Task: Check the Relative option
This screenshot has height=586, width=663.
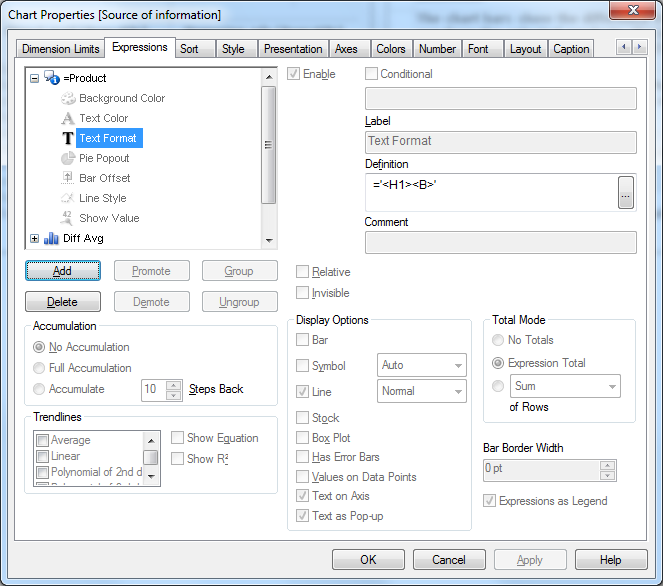Action: (302, 272)
